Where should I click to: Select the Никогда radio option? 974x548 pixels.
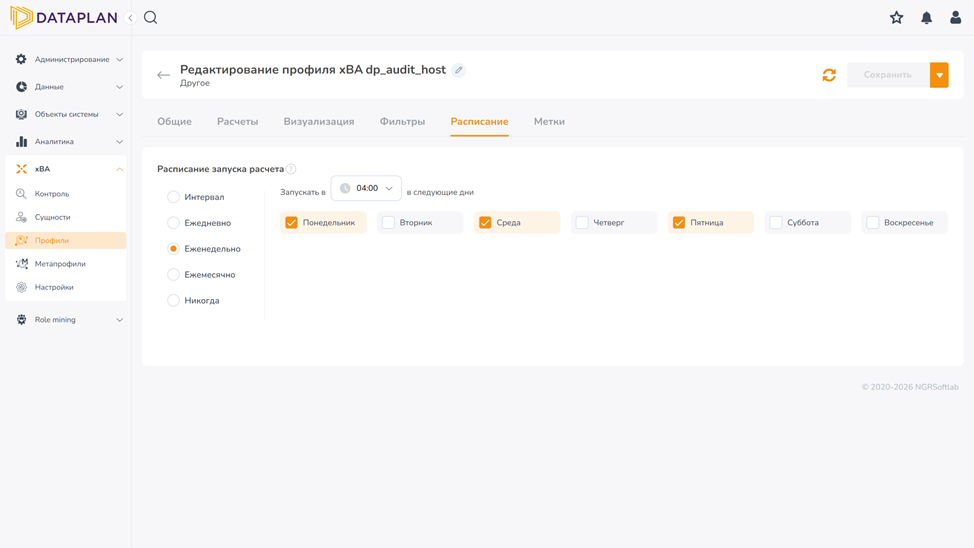173,301
